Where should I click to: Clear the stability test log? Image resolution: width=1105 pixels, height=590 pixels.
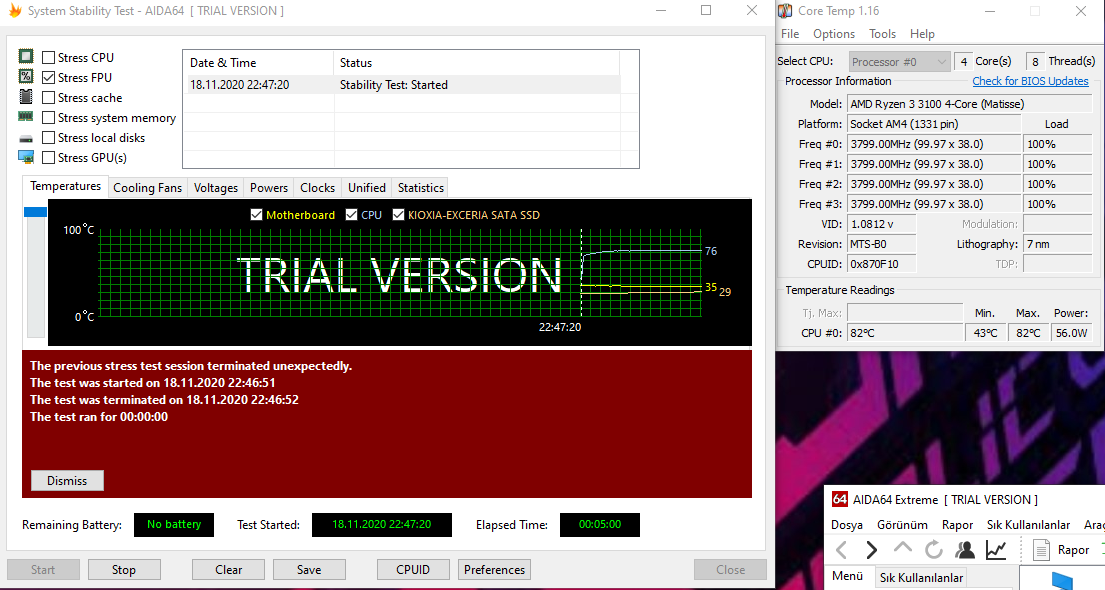coord(228,570)
